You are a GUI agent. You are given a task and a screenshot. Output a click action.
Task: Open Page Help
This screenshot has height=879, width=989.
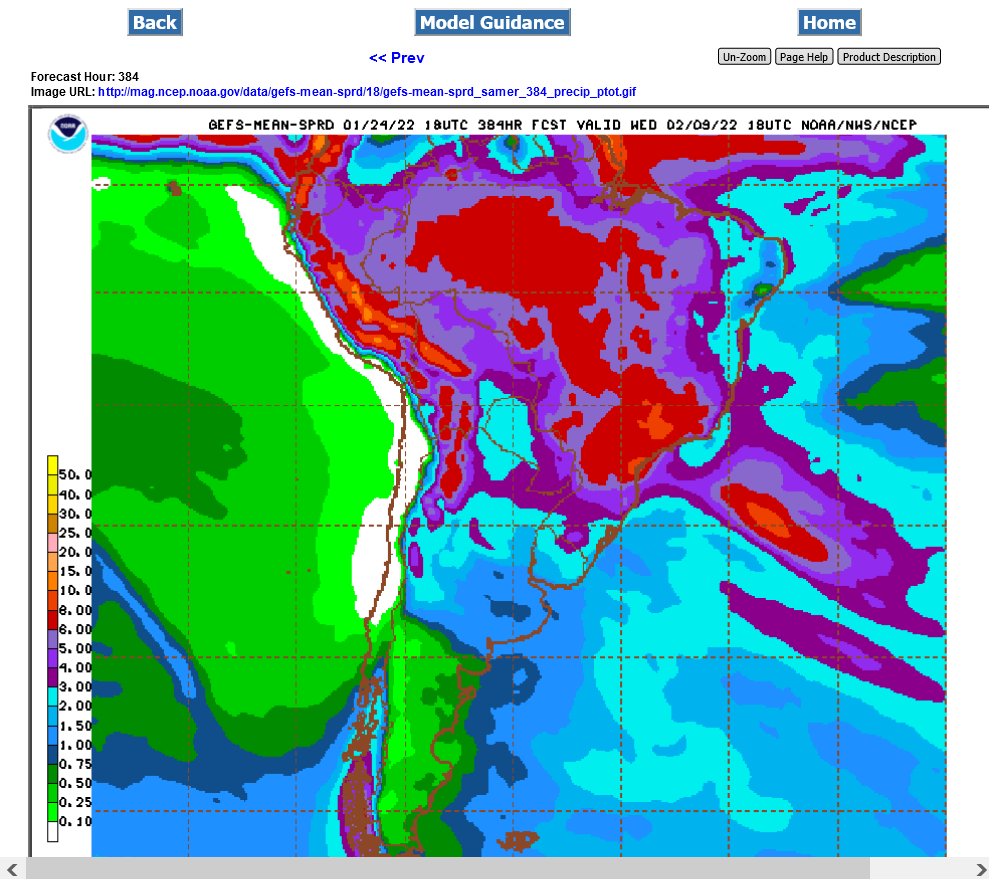coord(804,57)
